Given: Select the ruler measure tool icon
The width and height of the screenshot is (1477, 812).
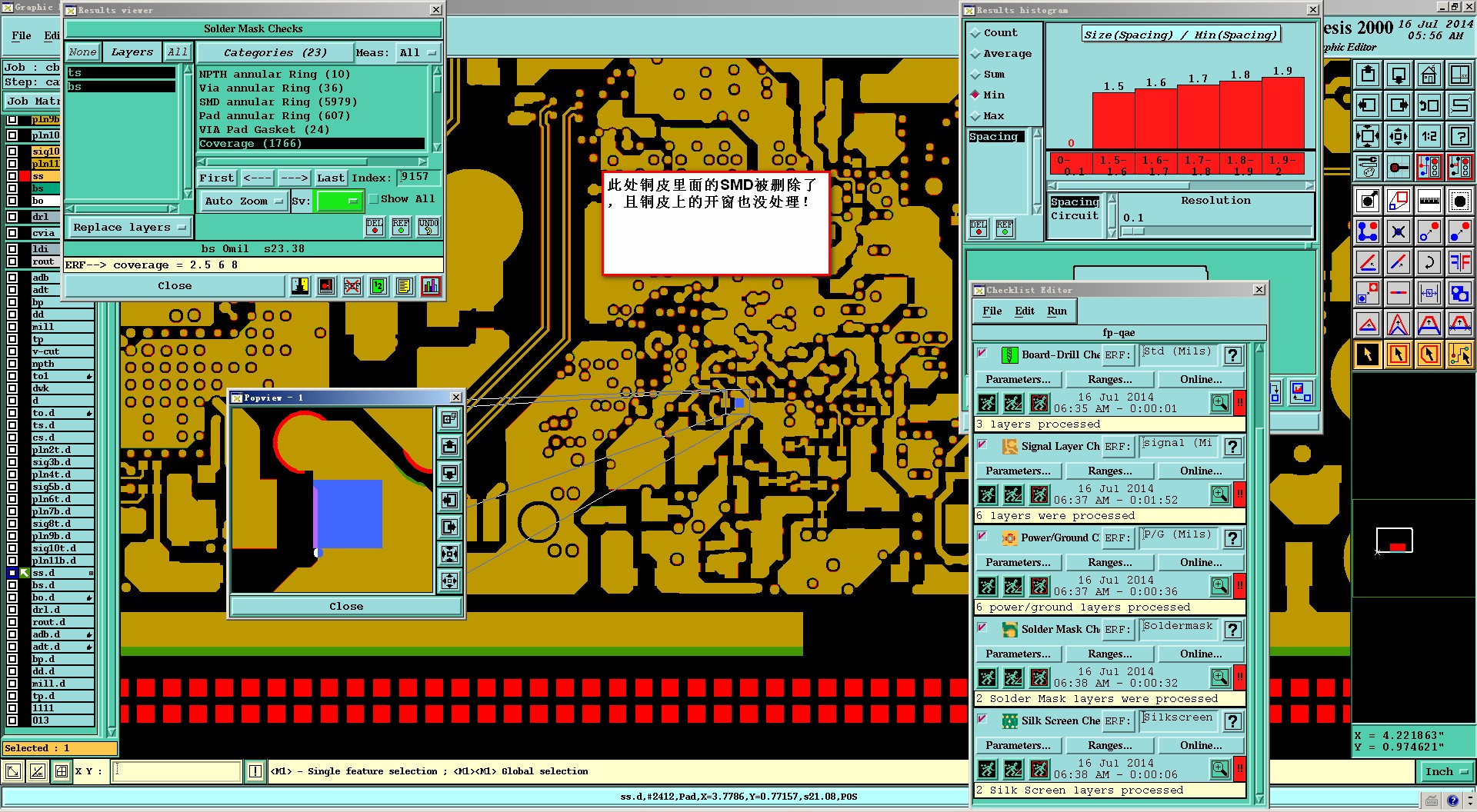Looking at the screenshot, I should click(x=1429, y=201).
